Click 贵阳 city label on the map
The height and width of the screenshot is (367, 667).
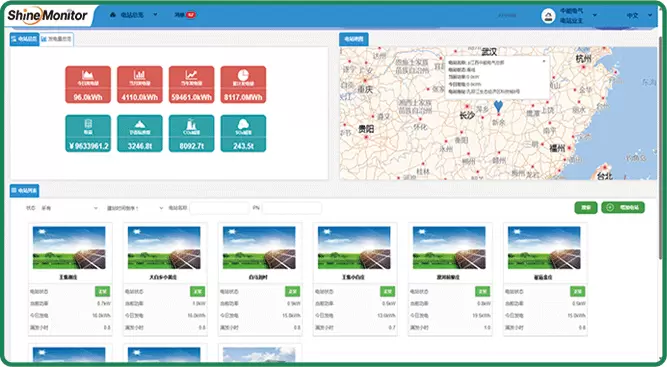click(x=366, y=129)
